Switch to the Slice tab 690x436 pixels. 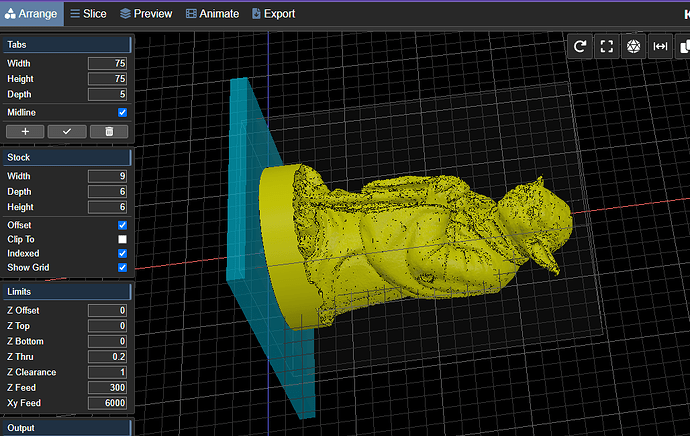pos(88,14)
